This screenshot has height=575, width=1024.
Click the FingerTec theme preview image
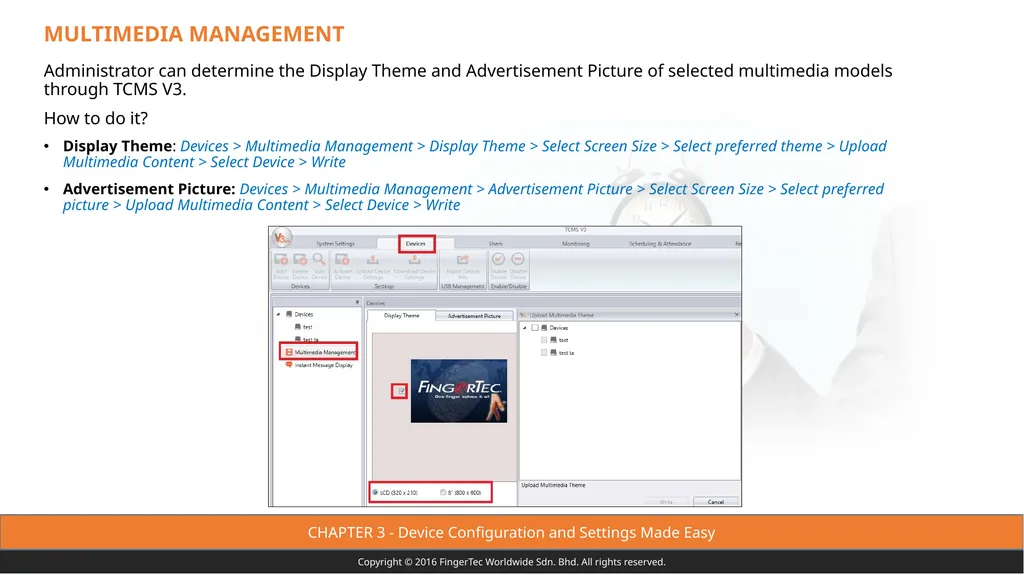[x=459, y=391]
